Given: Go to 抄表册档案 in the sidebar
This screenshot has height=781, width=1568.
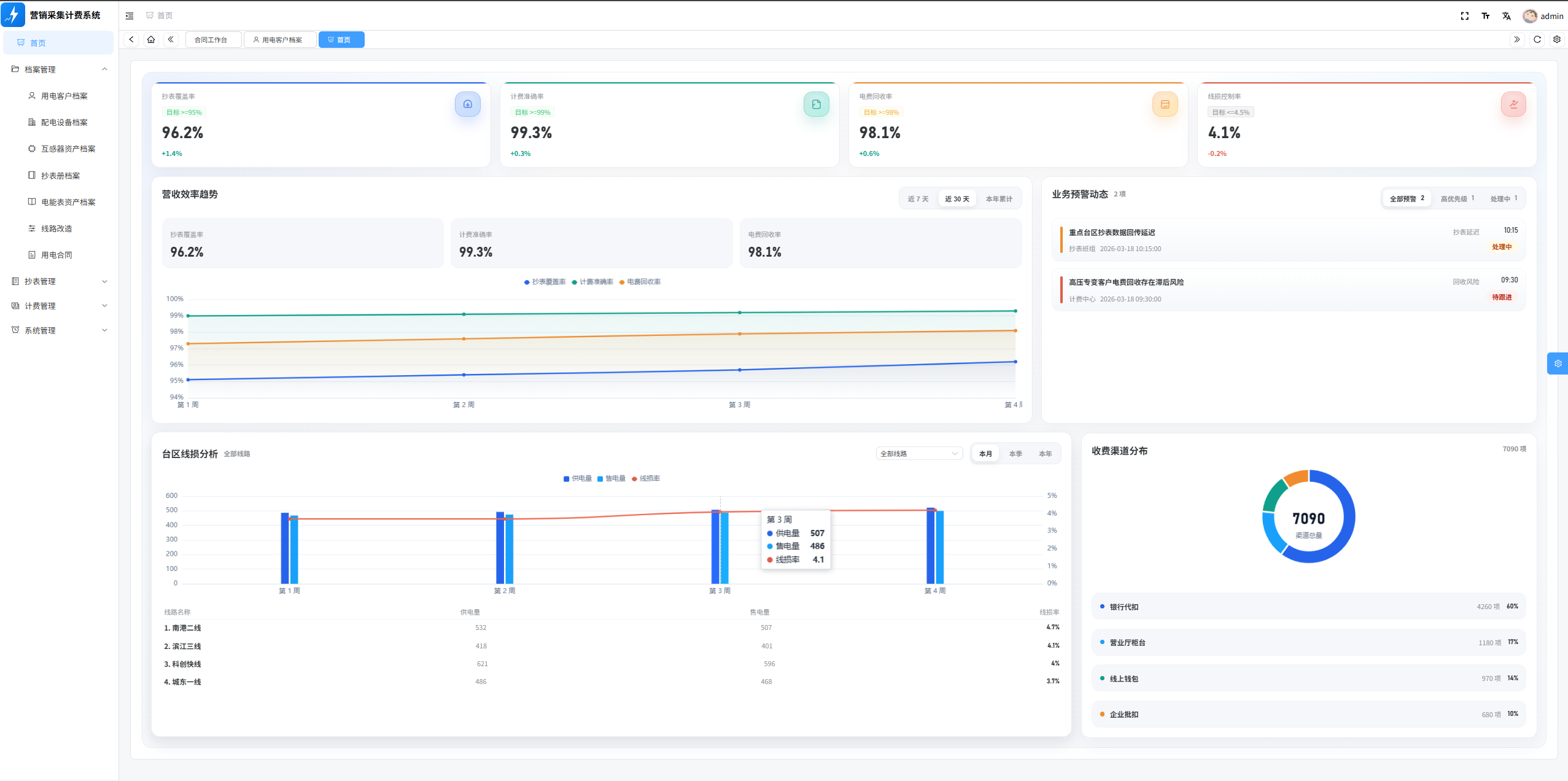Looking at the screenshot, I should coord(60,176).
